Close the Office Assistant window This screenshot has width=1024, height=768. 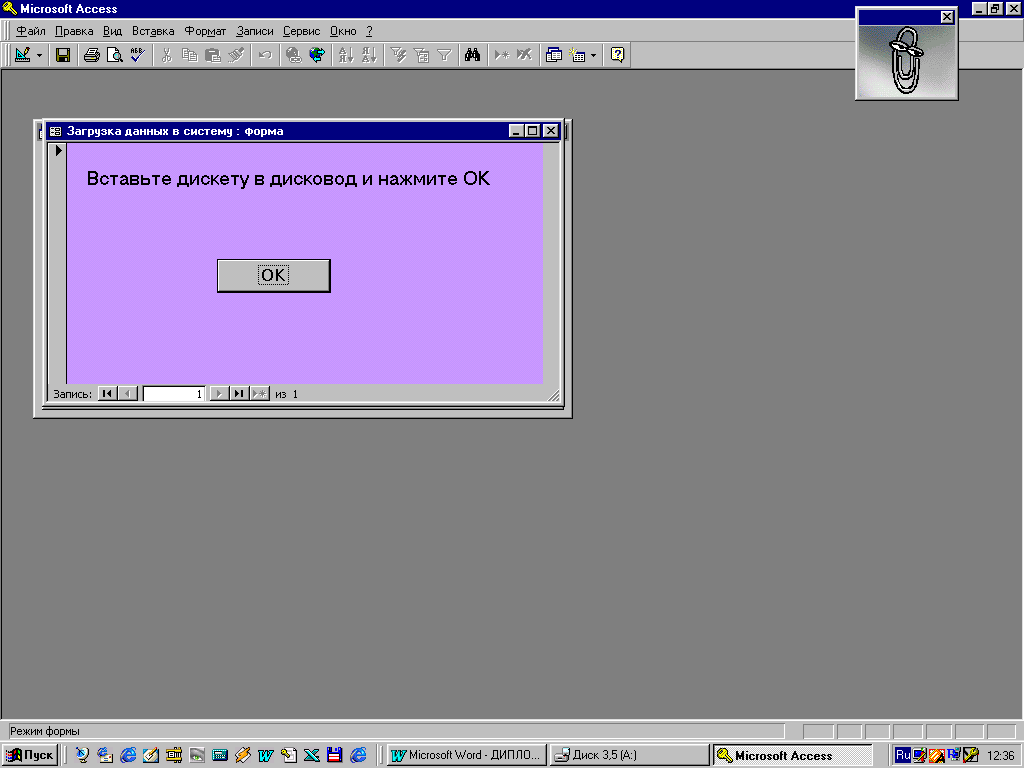pyautogui.click(x=947, y=17)
